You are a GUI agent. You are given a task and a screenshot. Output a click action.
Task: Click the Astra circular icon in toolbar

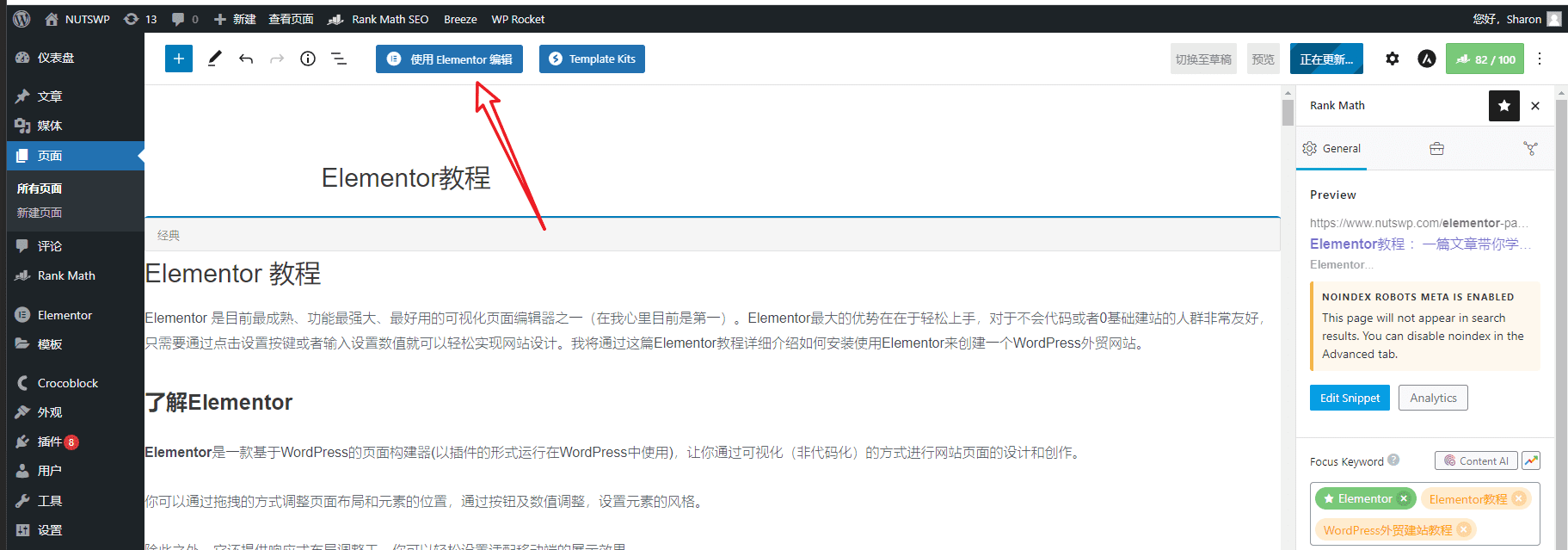[x=1427, y=59]
